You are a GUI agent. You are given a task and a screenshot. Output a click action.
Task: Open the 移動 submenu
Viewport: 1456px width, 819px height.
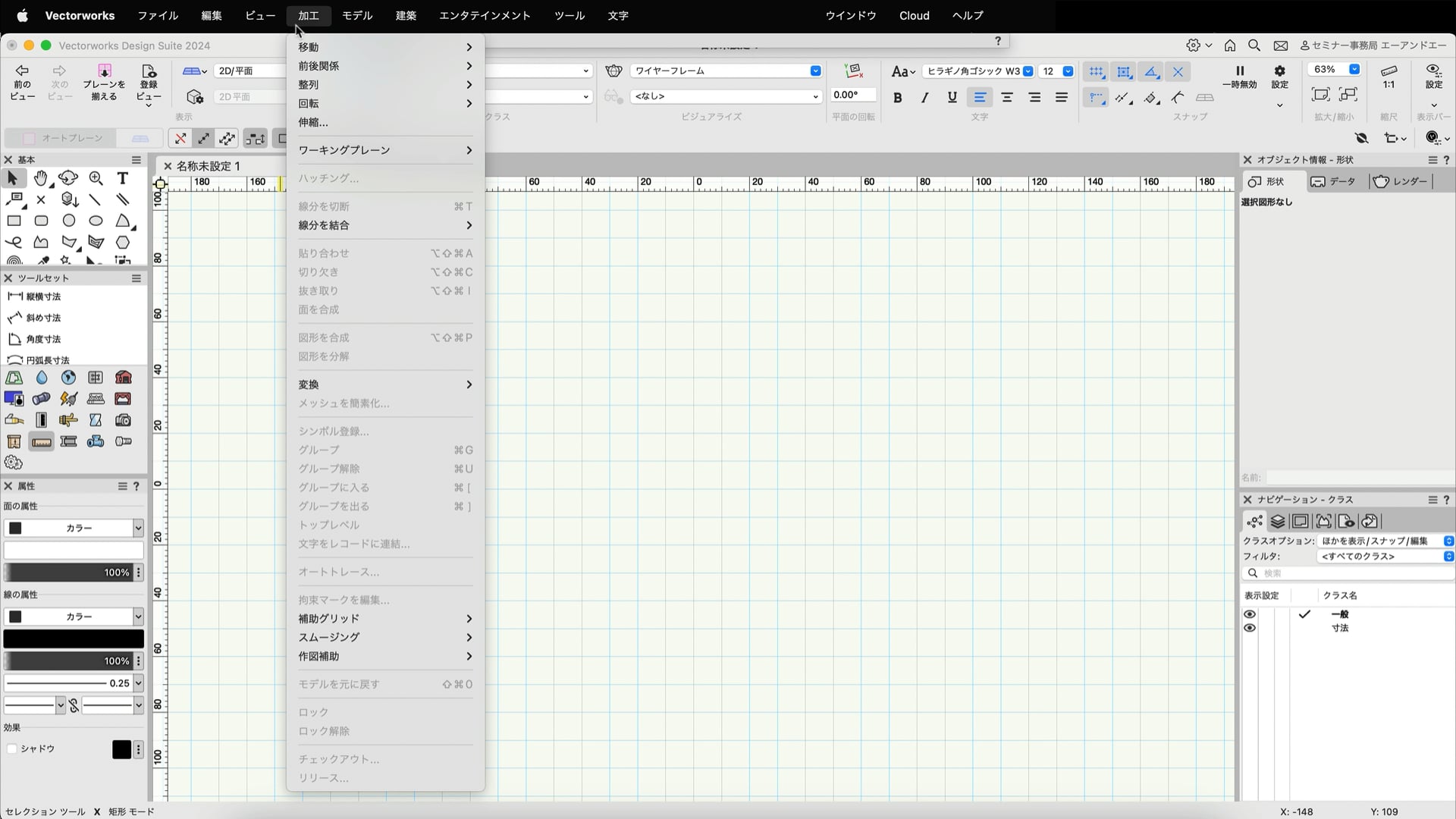click(x=385, y=47)
